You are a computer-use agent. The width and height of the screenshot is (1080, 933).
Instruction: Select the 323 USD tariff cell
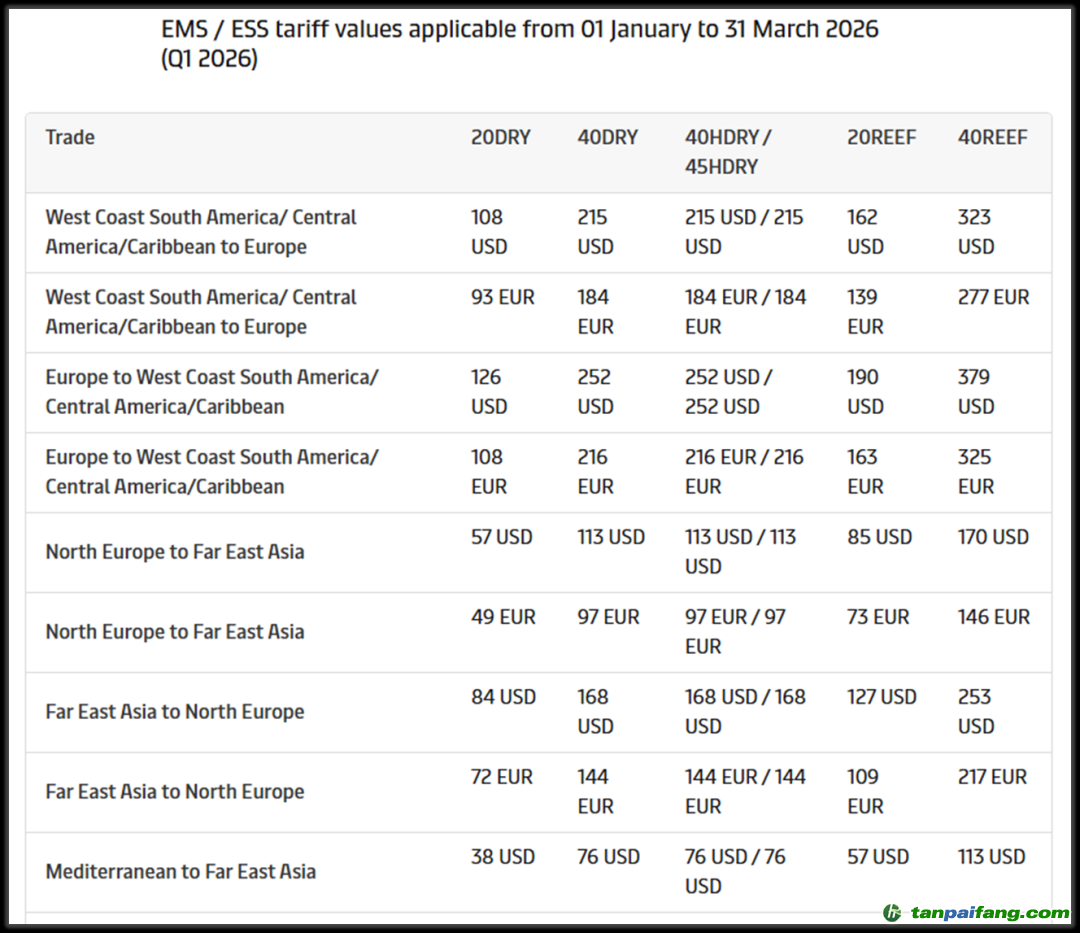975,232
